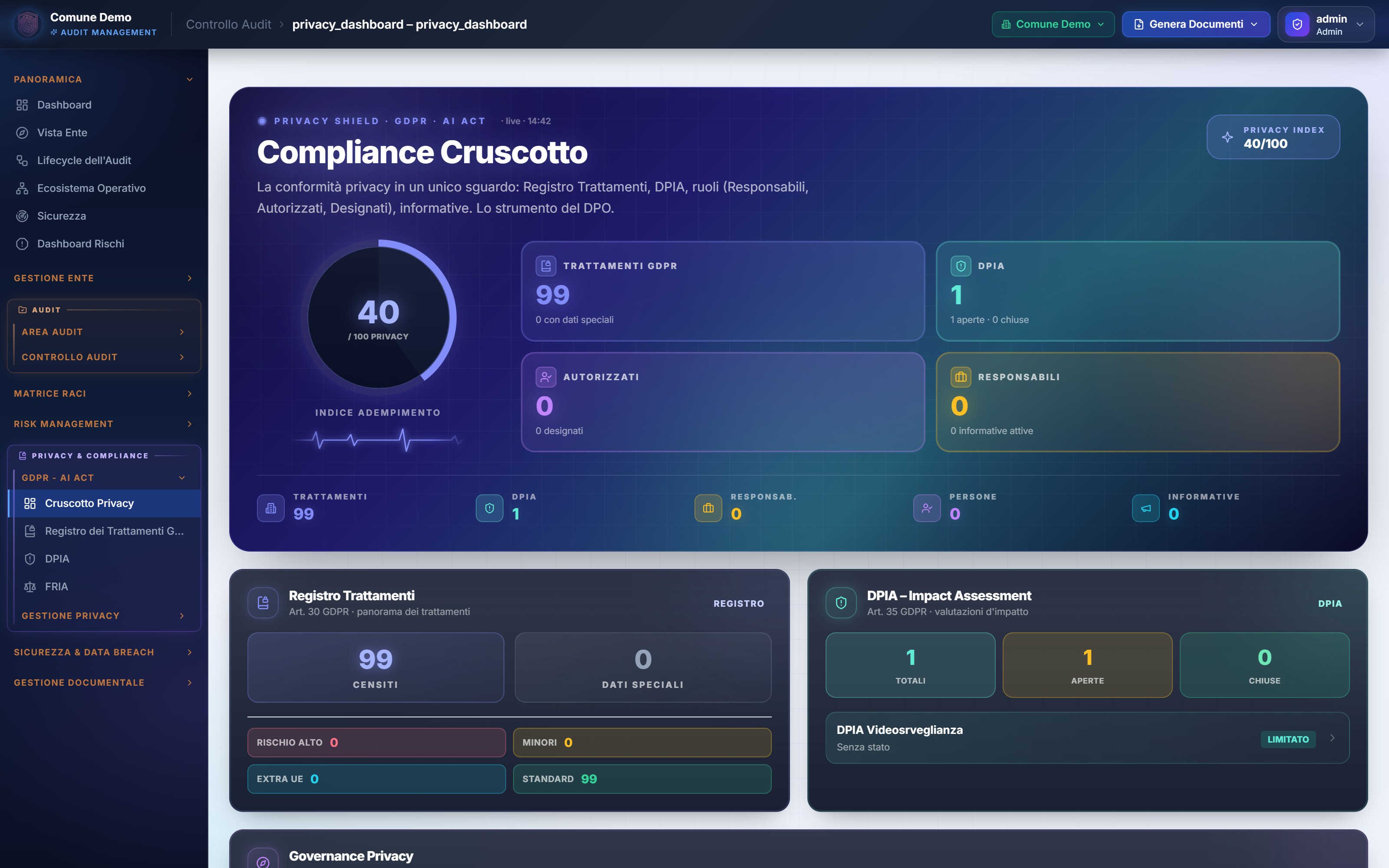1389x868 pixels.
Task: Click the Dati Speciali 0 tile
Action: pos(643,667)
